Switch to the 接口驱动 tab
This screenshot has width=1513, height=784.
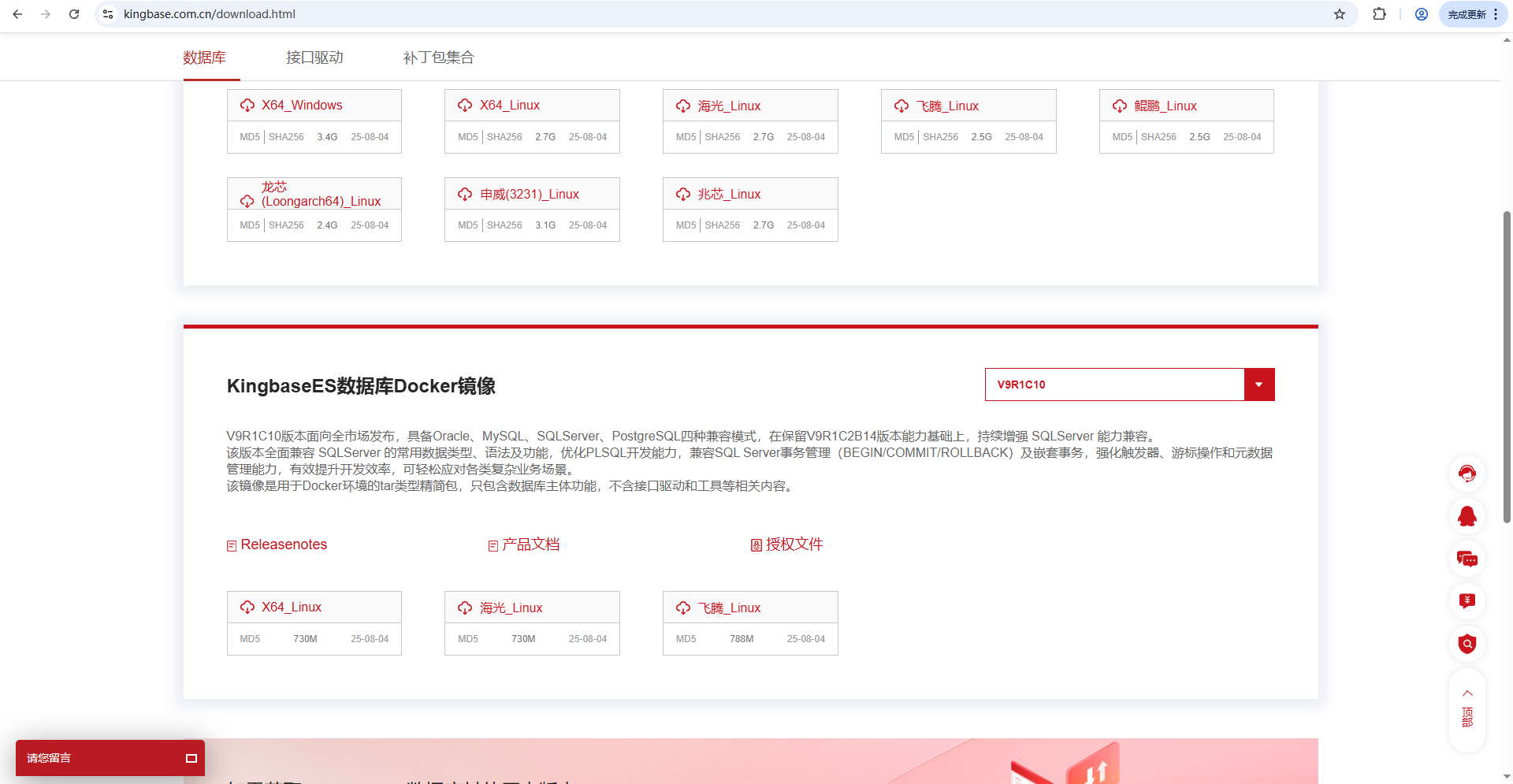314,58
